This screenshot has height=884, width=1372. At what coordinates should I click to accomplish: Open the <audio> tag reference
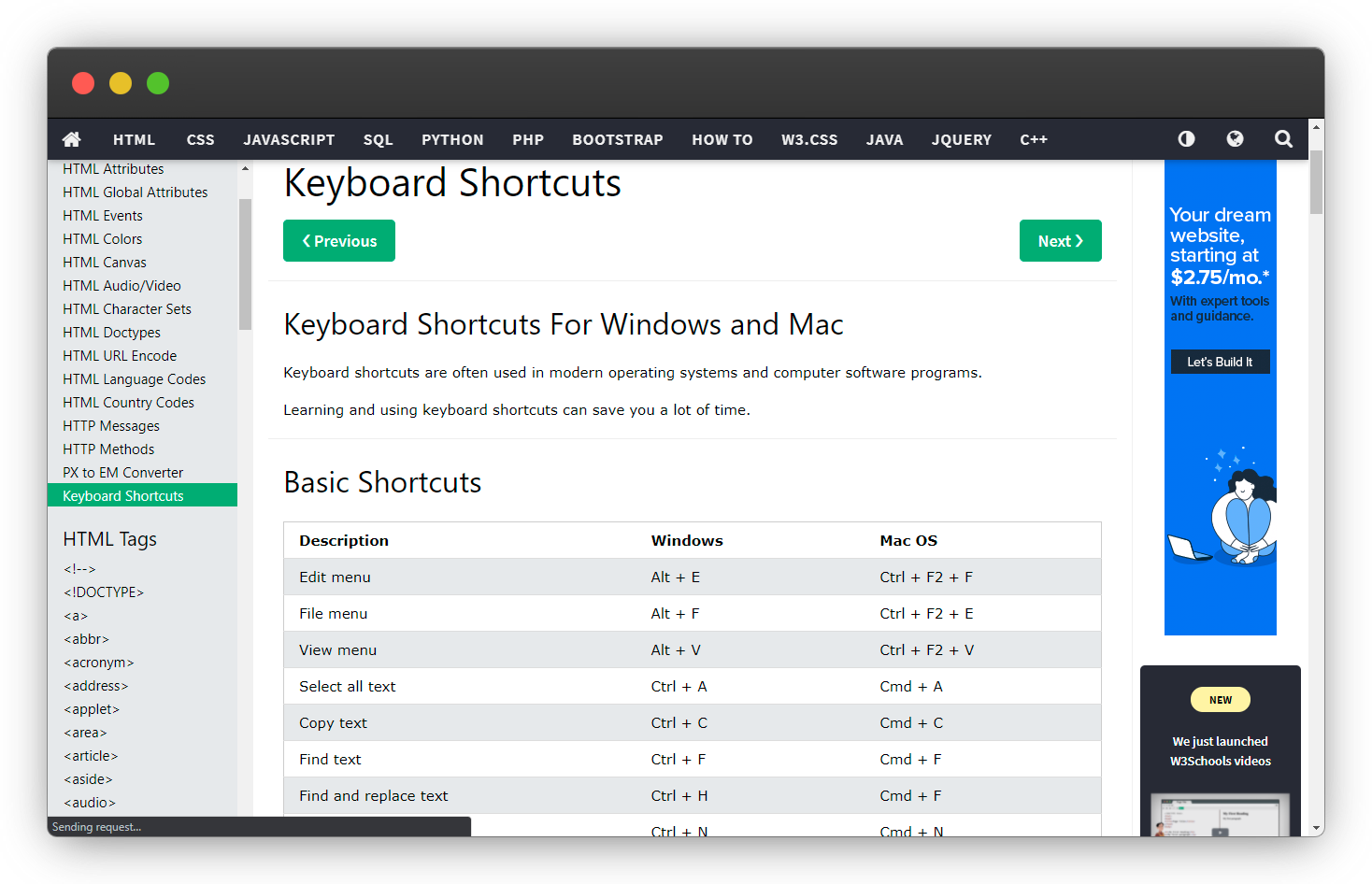pos(90,803)
